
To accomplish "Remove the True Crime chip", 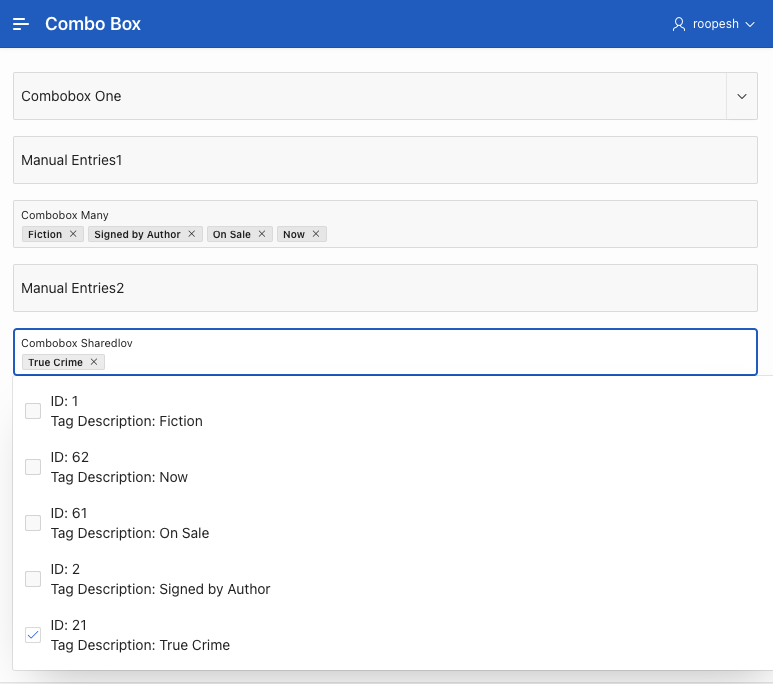I will 94,362.
